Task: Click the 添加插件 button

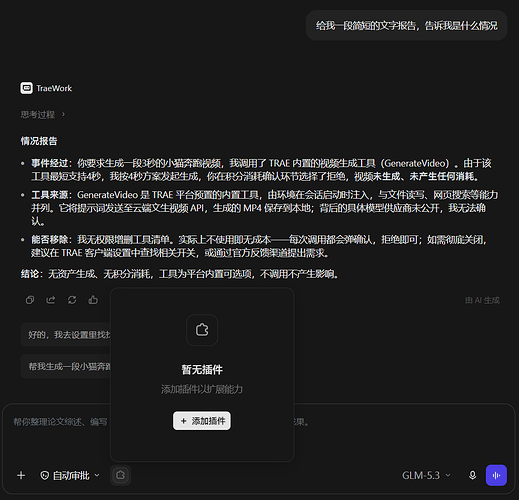Action: tap(202, 421)
